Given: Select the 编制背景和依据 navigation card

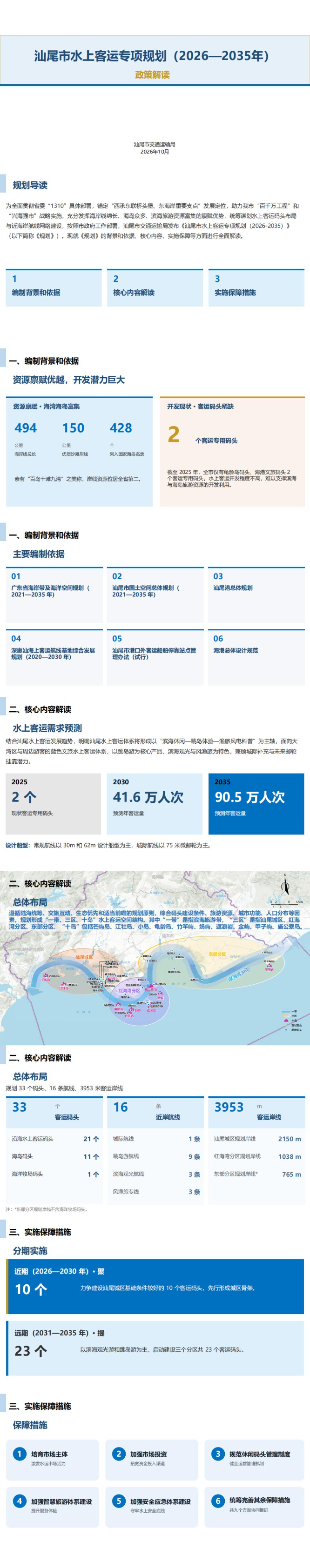Looking at the screenshot, I should pyautogui.click(x=54, y=287).
